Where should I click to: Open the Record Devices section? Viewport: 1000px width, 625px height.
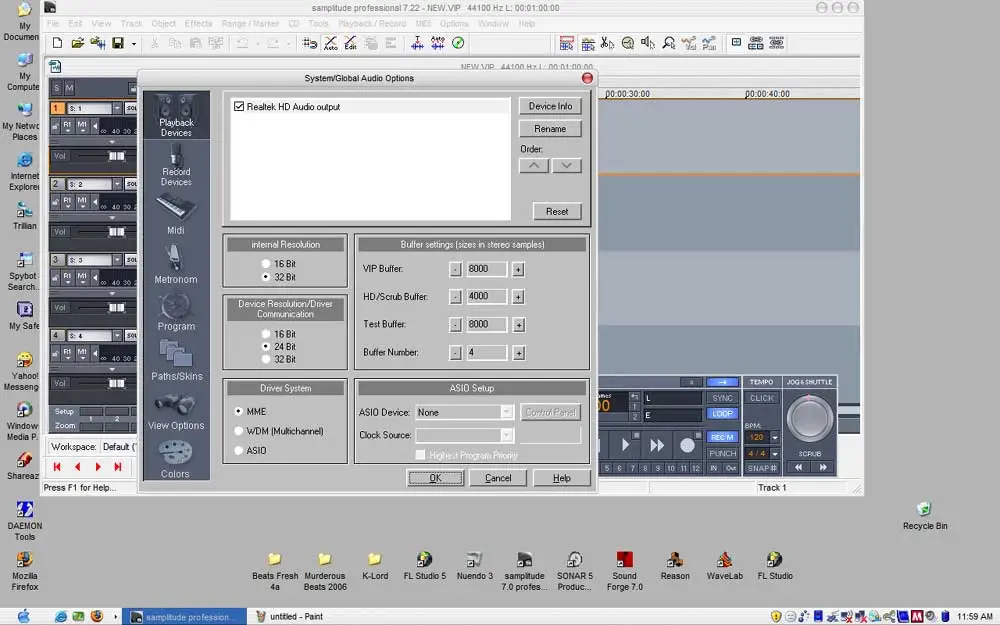(x=176, y=165)
